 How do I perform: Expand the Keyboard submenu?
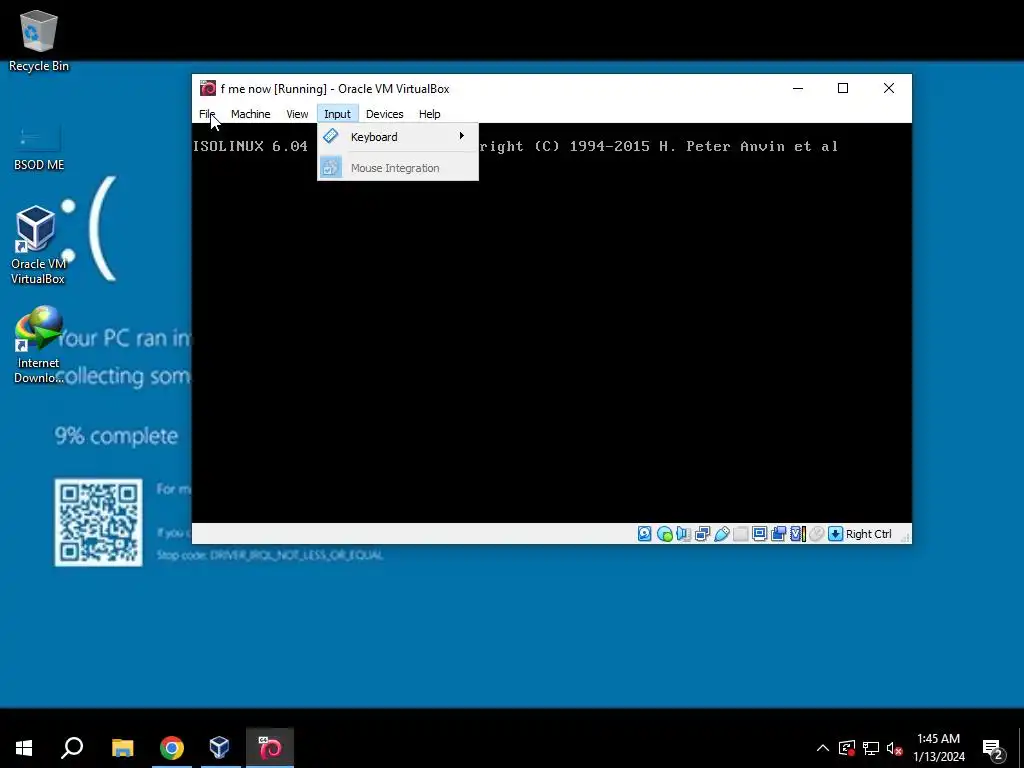[x=398, y=136]
